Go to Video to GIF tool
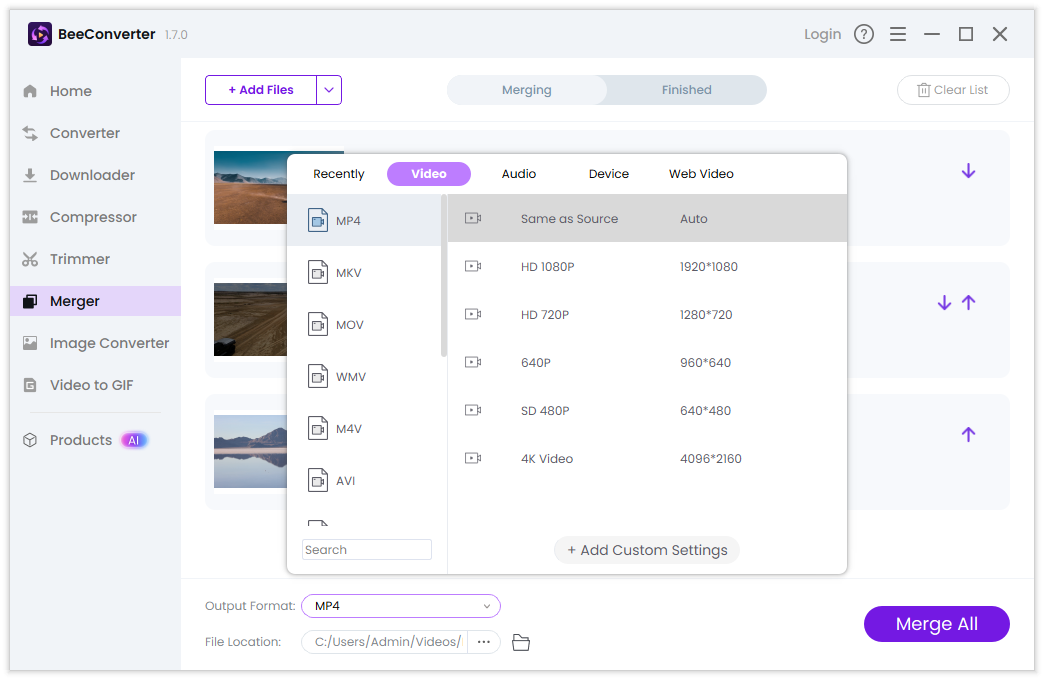Viewport: 1044px width, 680px height. pos(91,385)
